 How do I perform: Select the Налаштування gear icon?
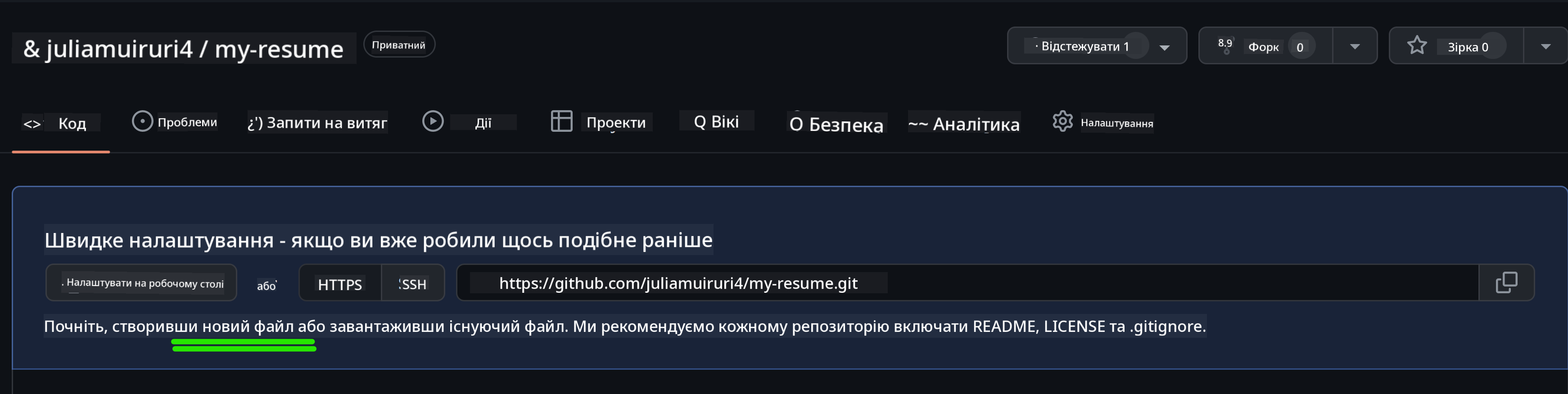click(1063, 121)
